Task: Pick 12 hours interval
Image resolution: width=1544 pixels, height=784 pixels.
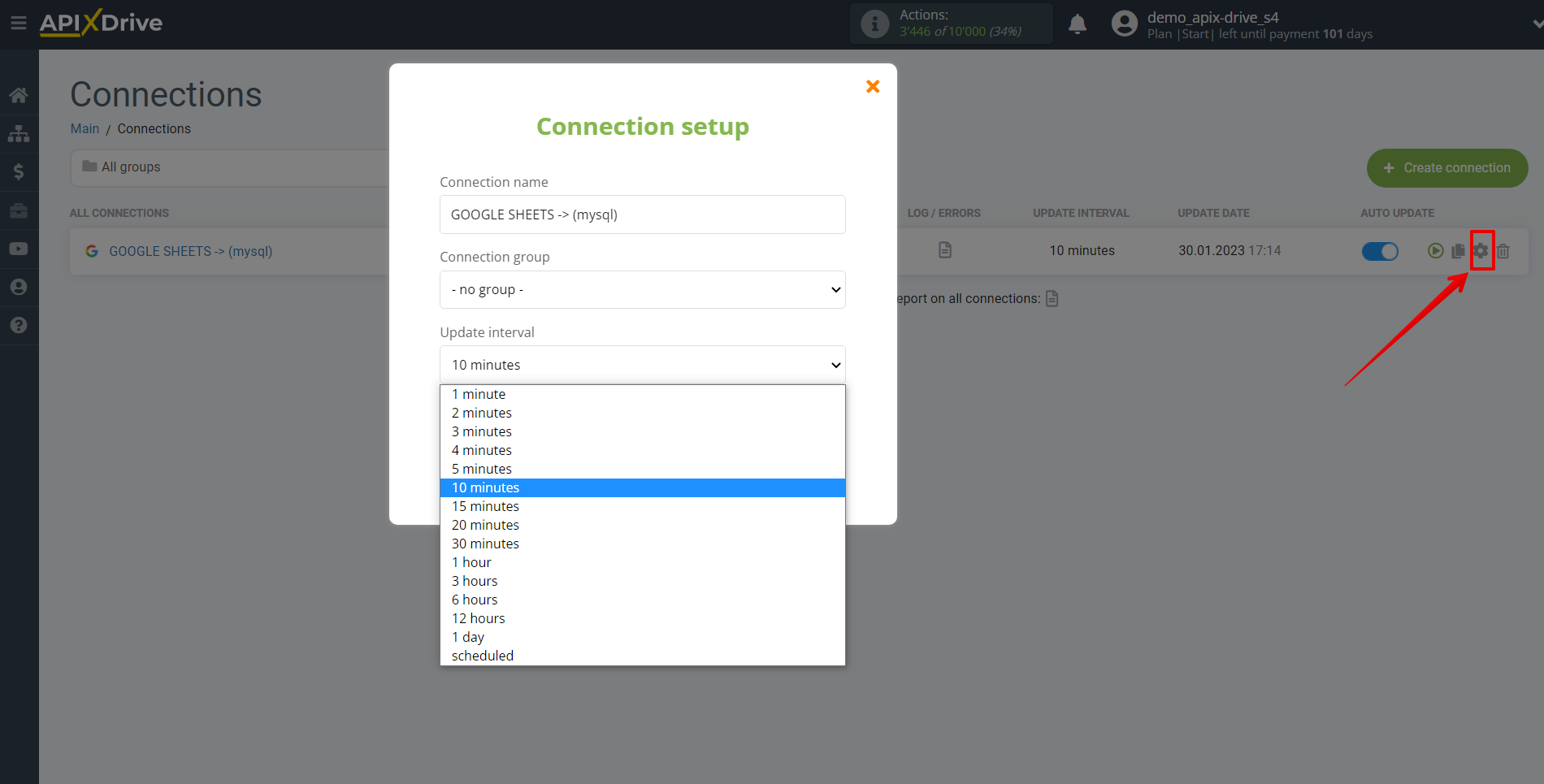Action: click(643, 618)
